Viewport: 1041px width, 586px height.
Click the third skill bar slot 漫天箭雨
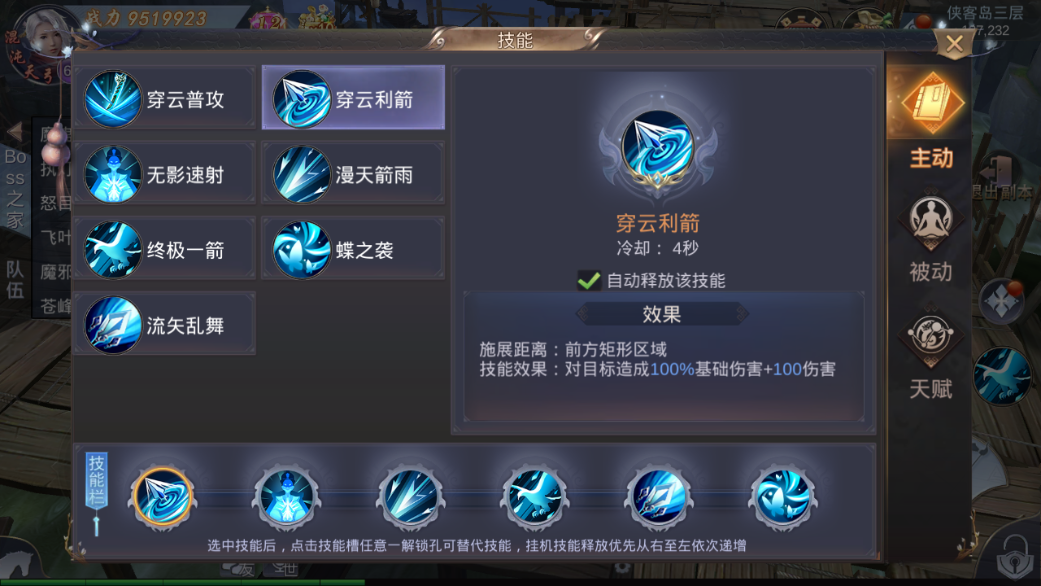411,497
